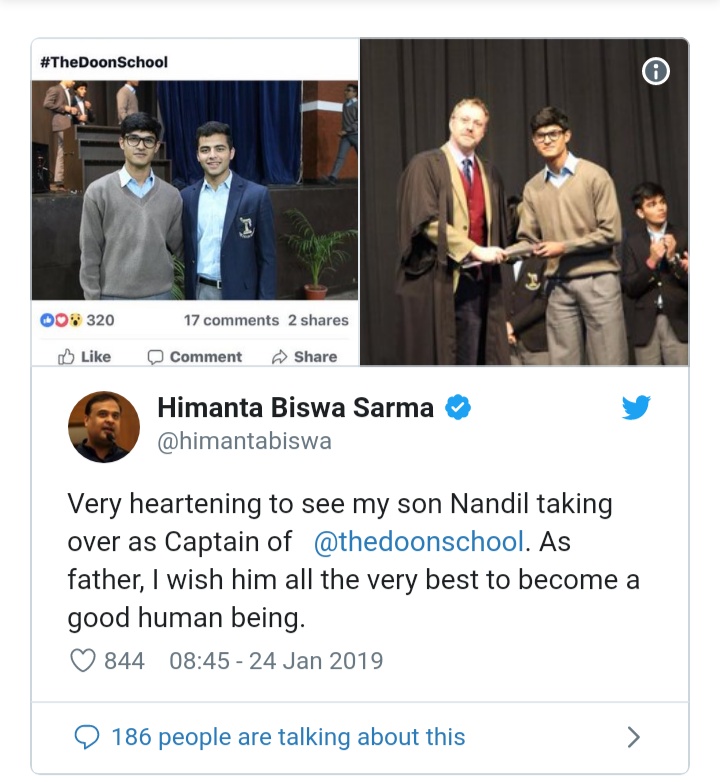
Task: Click the heart like icon
Action: [82, 661]
